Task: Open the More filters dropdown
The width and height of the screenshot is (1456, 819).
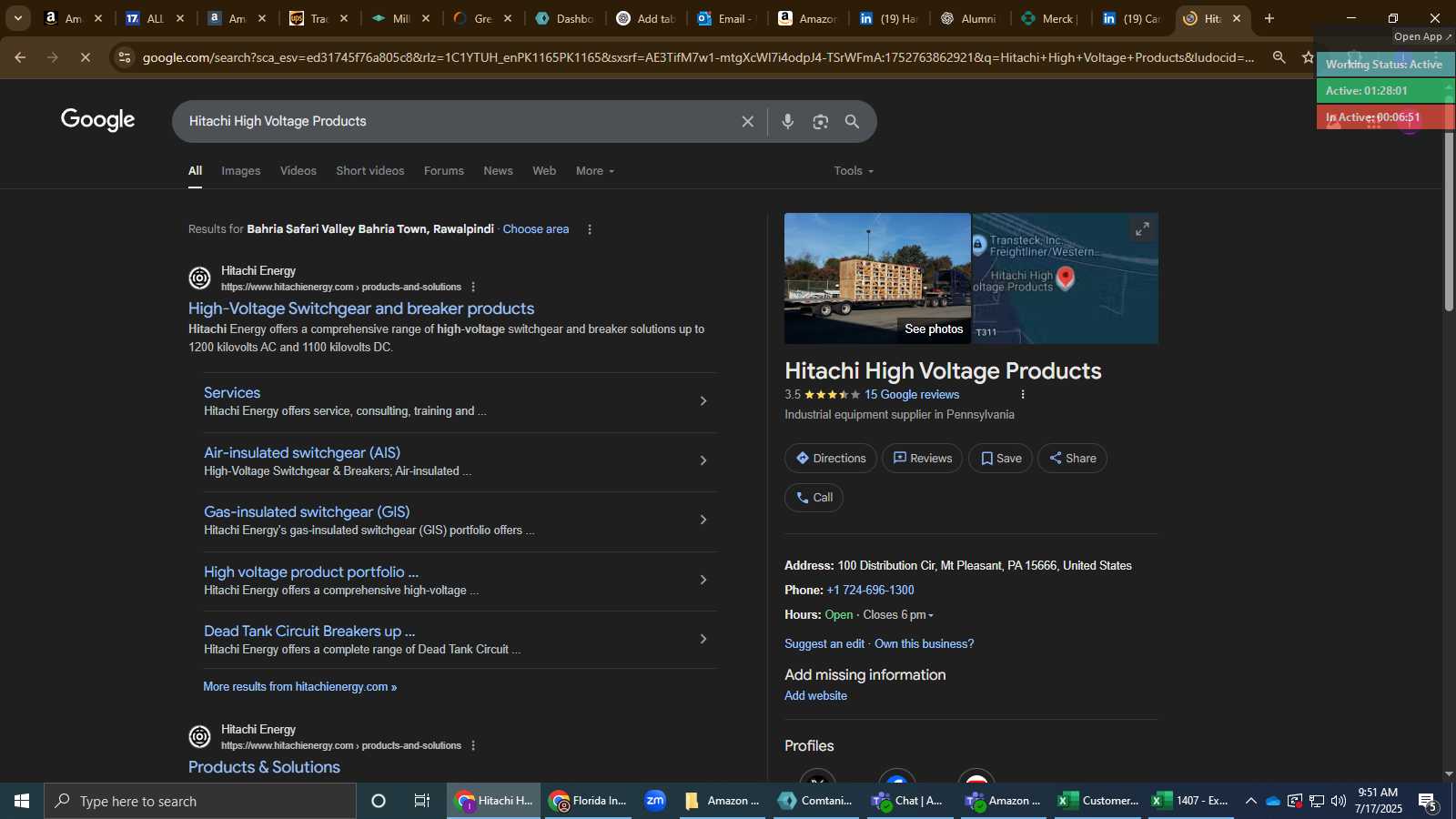Action: 595,171
